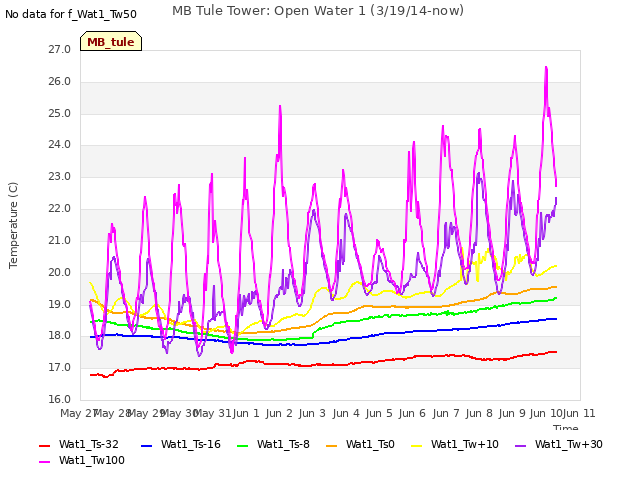Image resolution: width=640 pixels, height=480 pixels.
Task: Click the Wat1_Tw+30 legend label
Action: click(569, 444)
